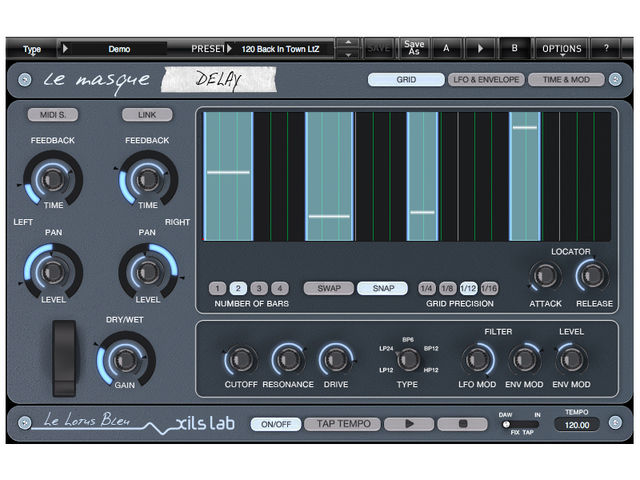Click the bottom-right screw icon beside Tempo
The width and height of the screenshot is (640, 480).
pyautogui.click(x=615, y=422)
